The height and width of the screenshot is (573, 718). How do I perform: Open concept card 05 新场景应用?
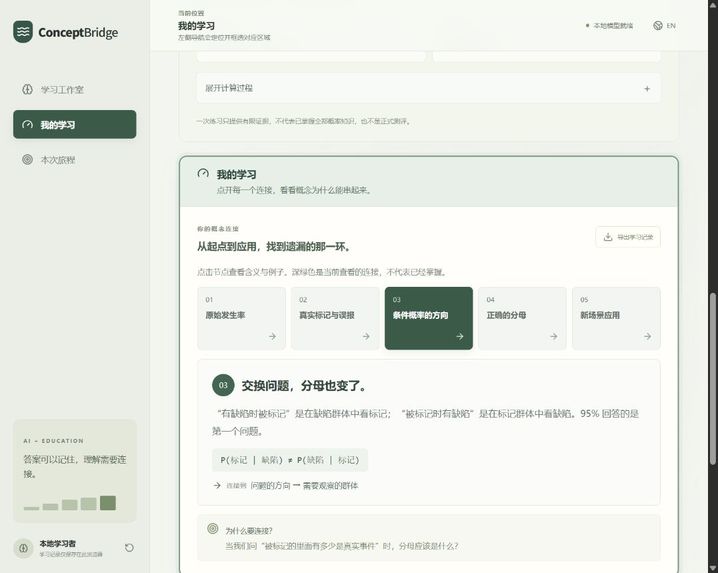[x=616, y=318]
